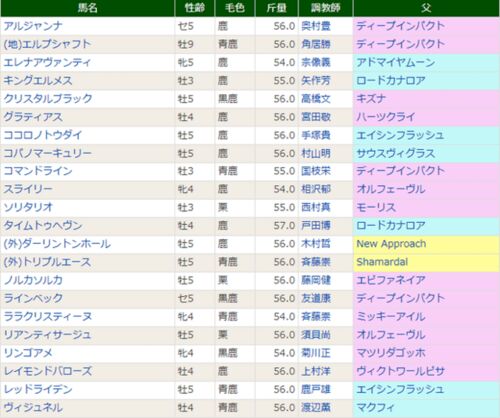Open タイムトゥヘヴン horse entry
This screenshot has height=418, width=500.
tap(43, 226)
